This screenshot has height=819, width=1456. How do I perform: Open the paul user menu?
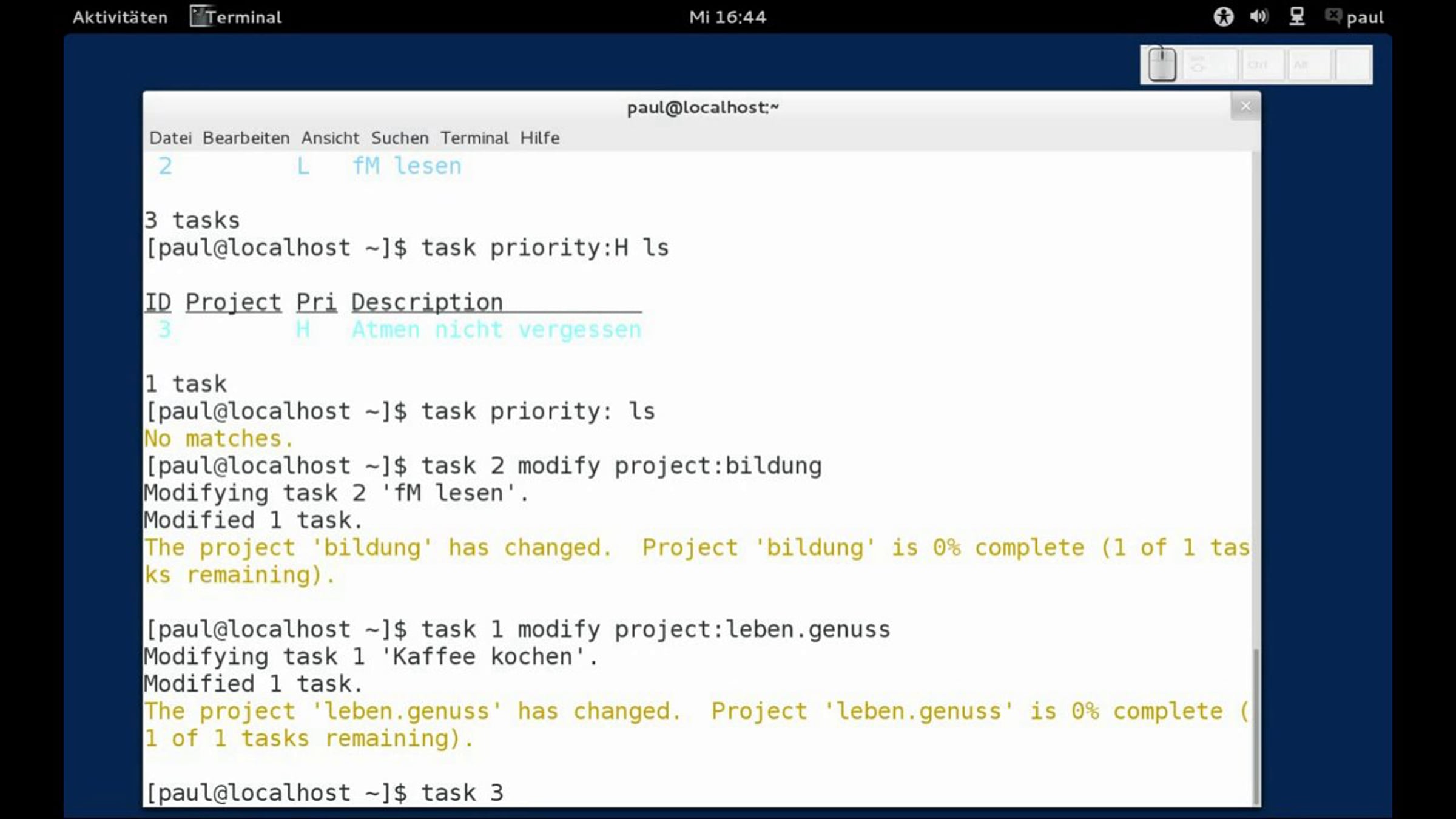point(1365,17)
